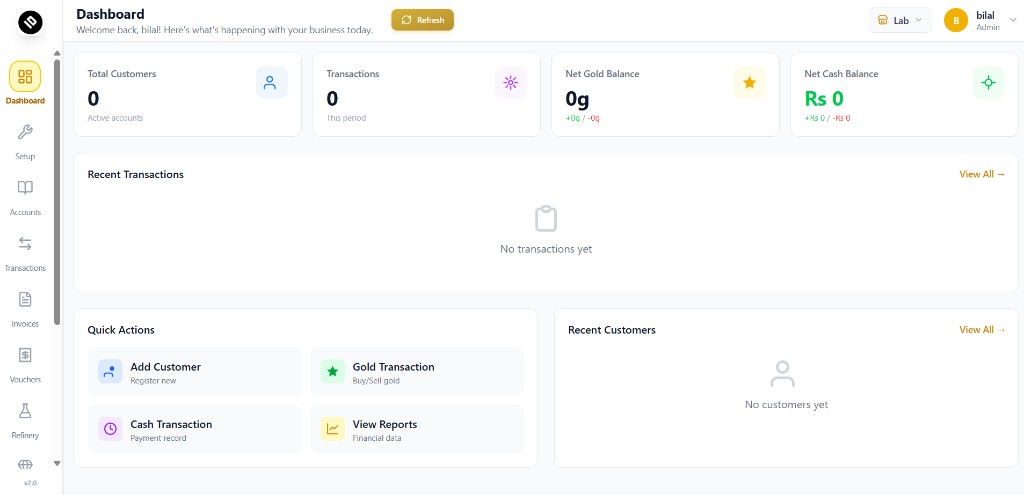Select the Invoices menu label

point(25,324)
